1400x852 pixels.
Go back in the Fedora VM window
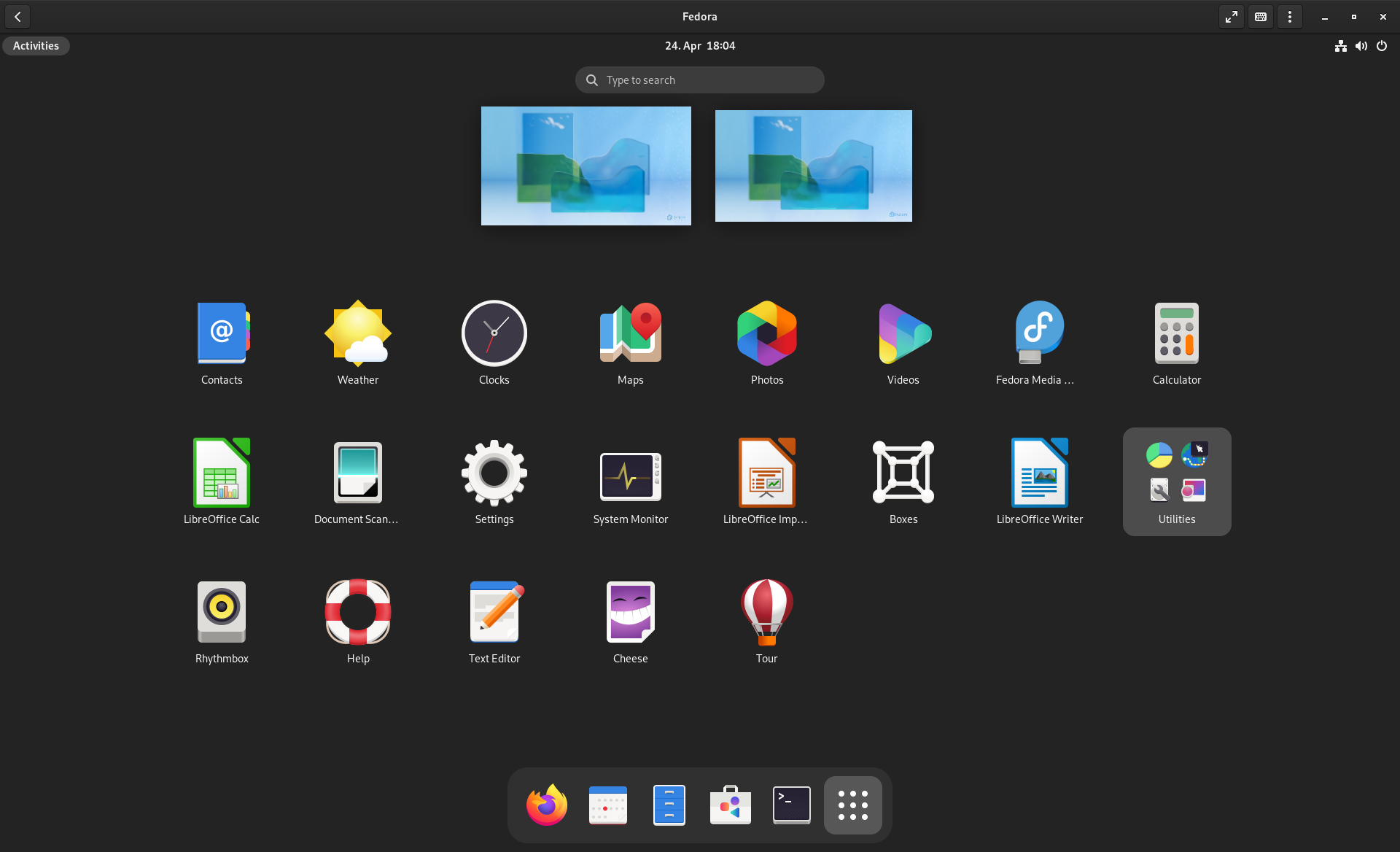(17, 17)
